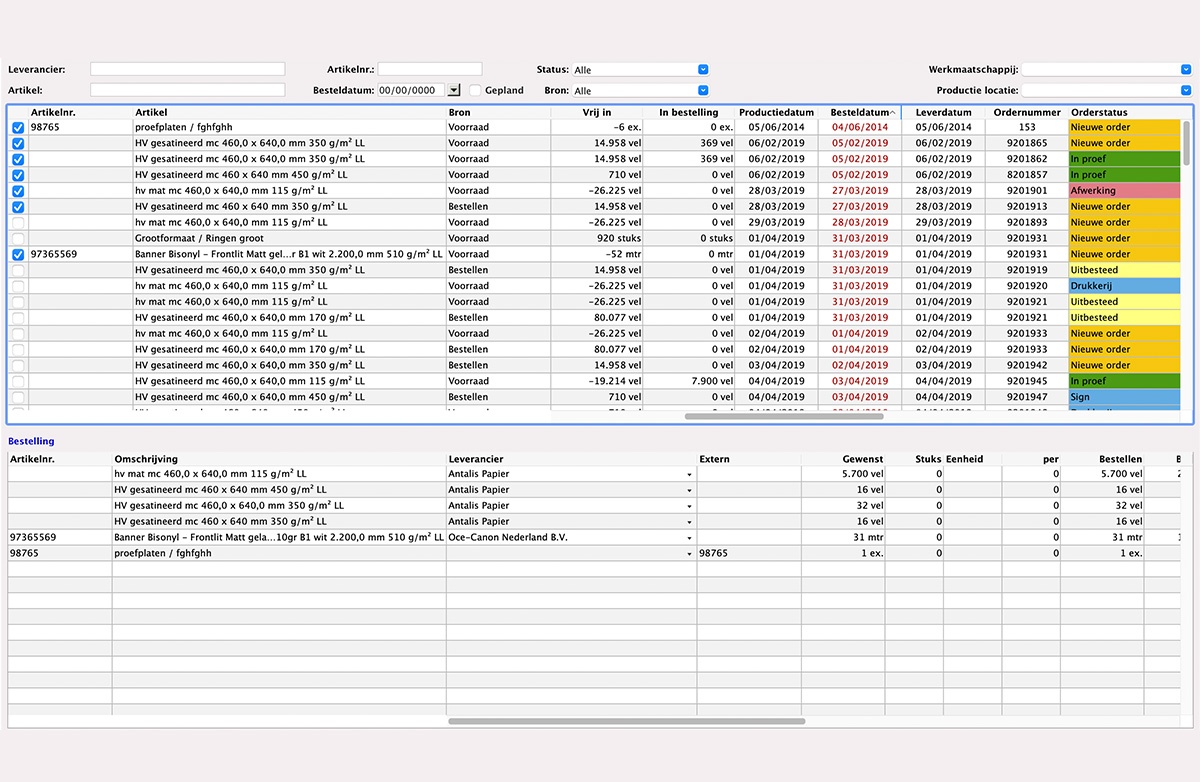Click the 920 stuks stock cell
The width and height of the screenshot is (1200, 782).
597,239
